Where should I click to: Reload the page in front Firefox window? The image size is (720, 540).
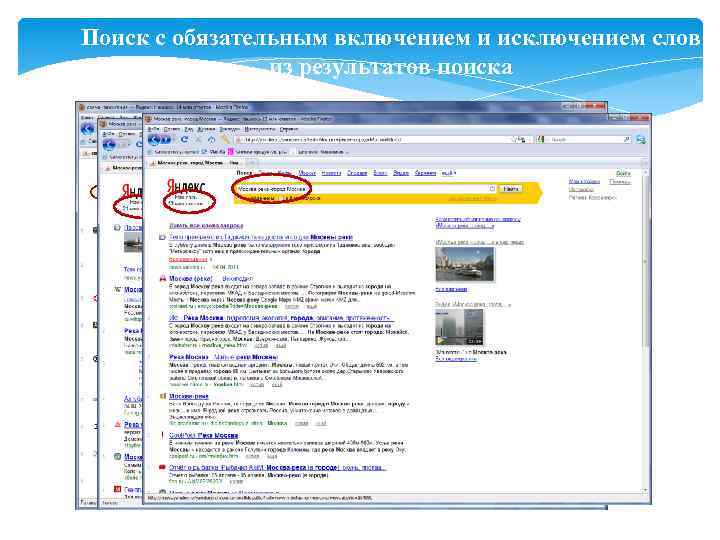pos(184,140)
